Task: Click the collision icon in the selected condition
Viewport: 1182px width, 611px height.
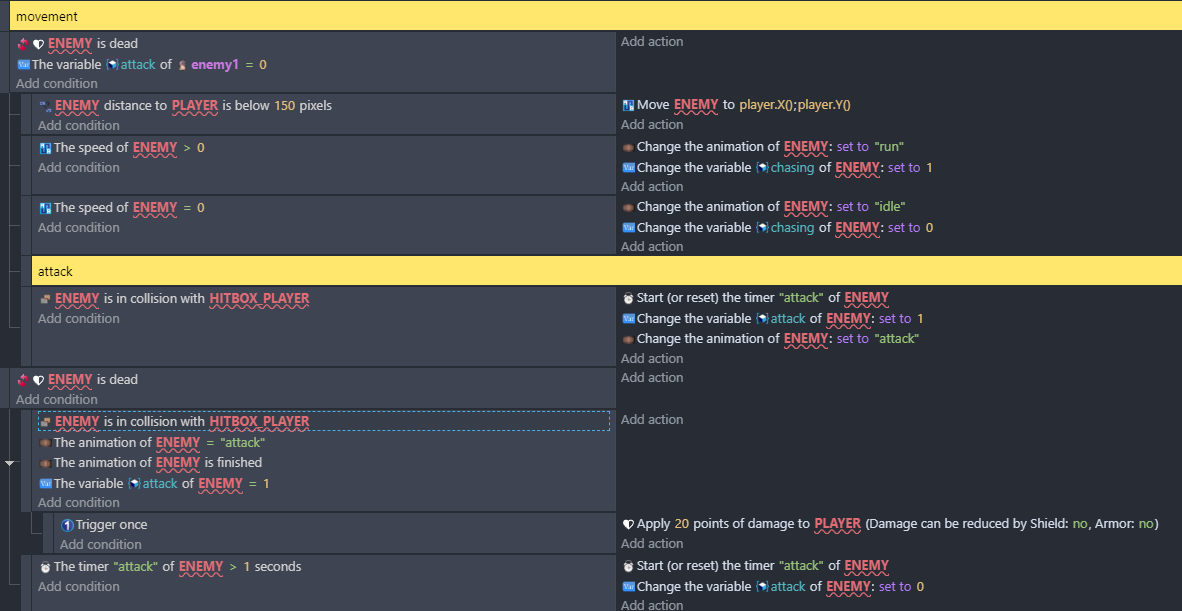Action: 45,422
